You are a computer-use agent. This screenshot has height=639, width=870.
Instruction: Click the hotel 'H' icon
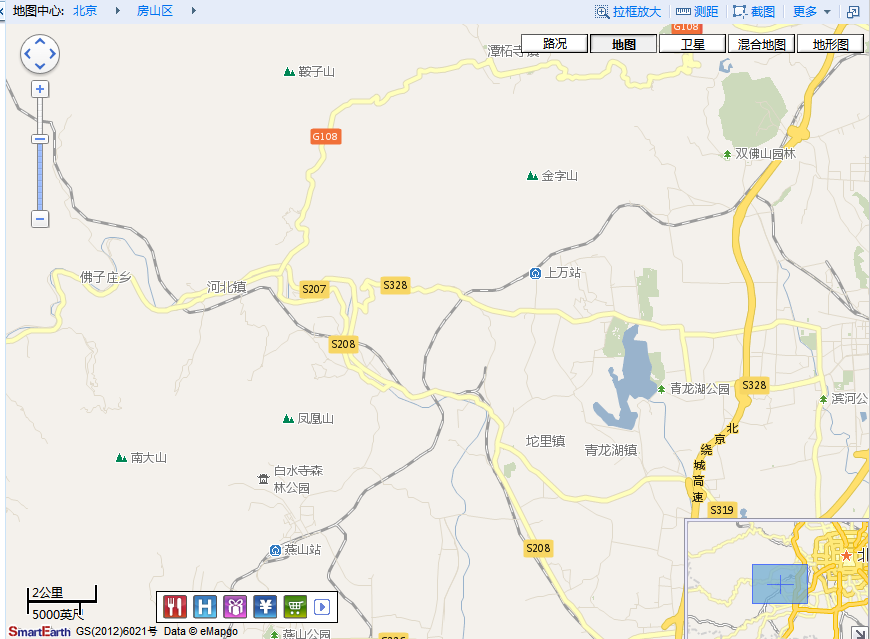(205, 606)
